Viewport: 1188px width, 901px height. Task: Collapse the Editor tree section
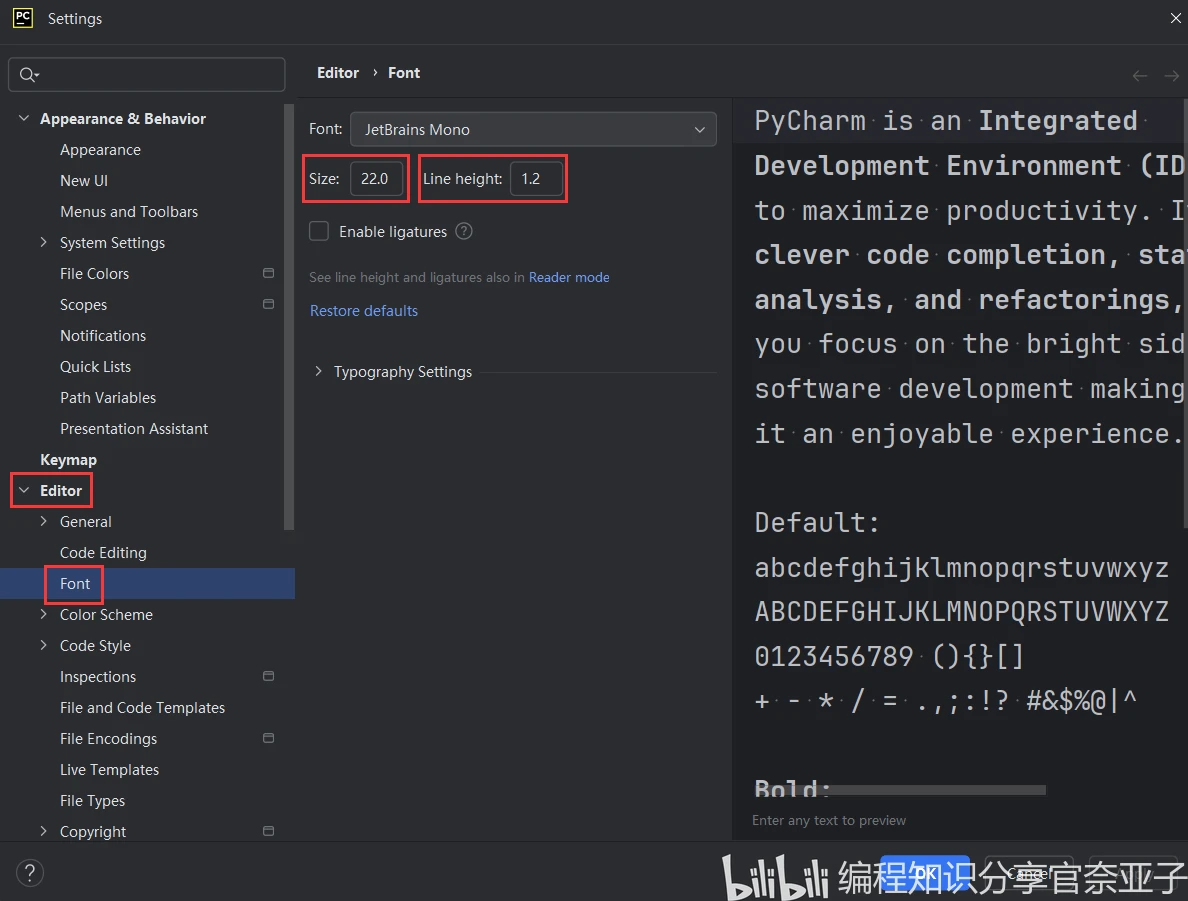24,490
